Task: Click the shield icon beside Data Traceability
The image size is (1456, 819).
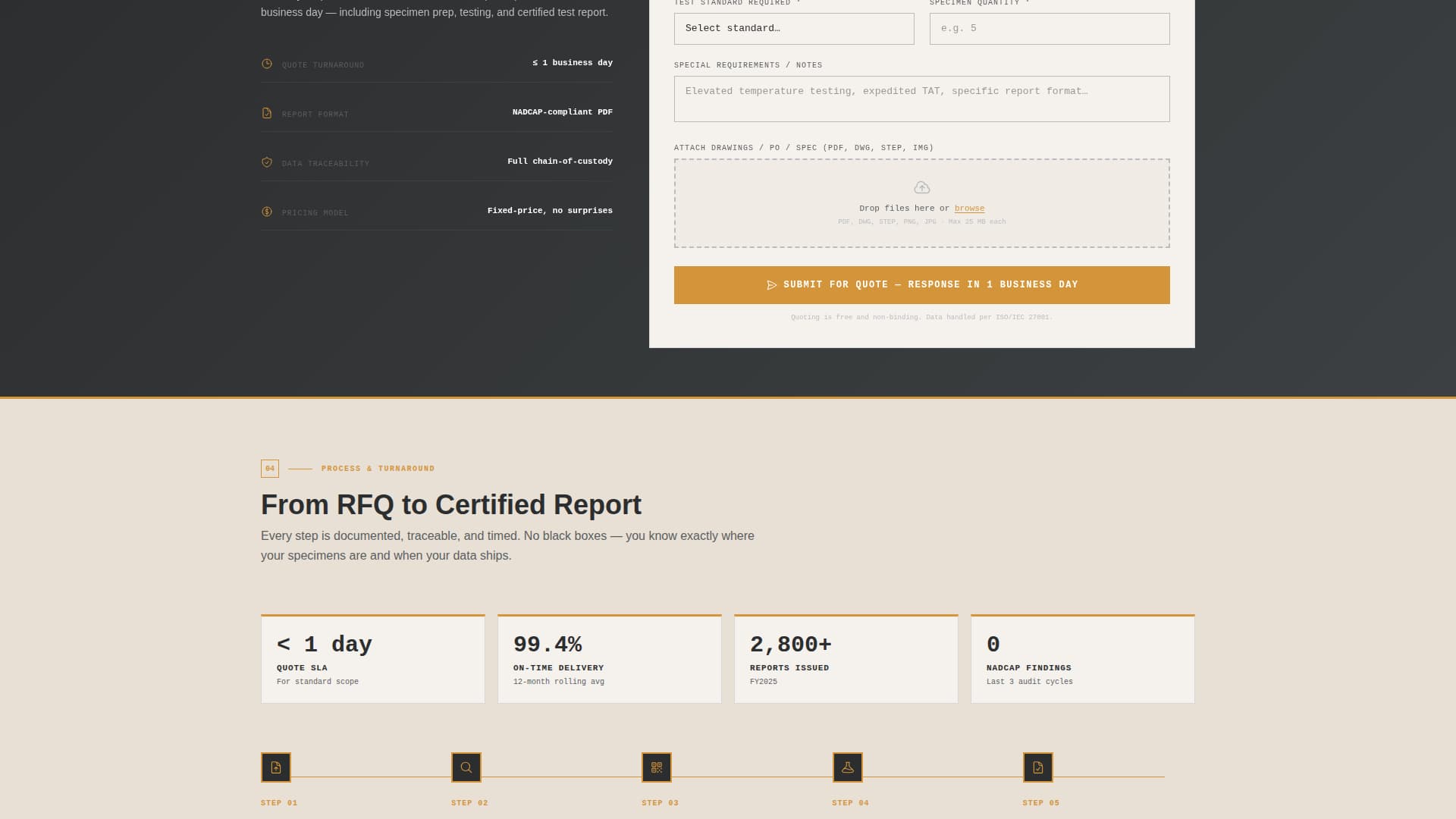Action: click(266, 162)
